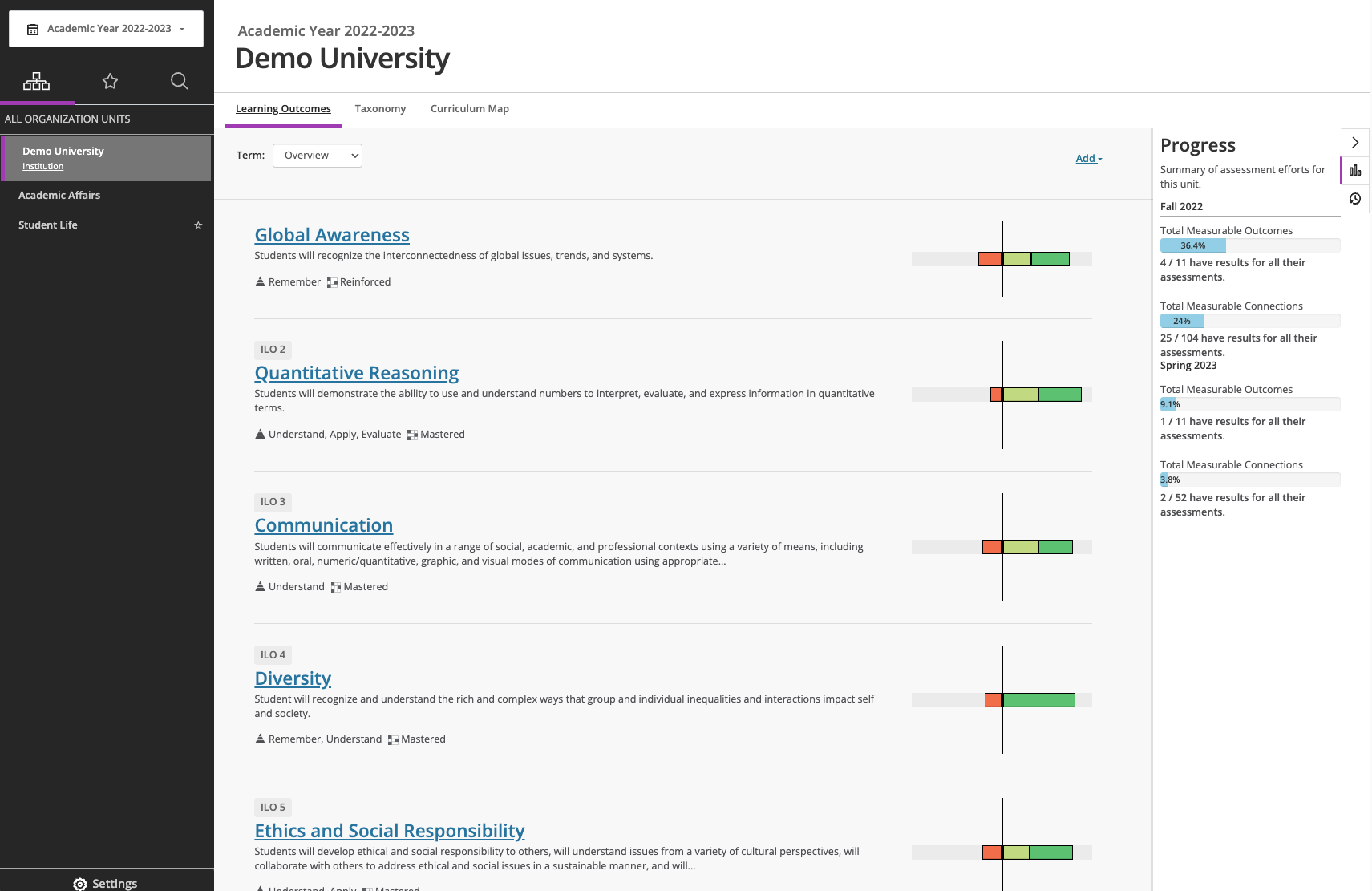Click Mastered map icon under Communication
This screenshot has width=1372, height=891.
point(336,587)
